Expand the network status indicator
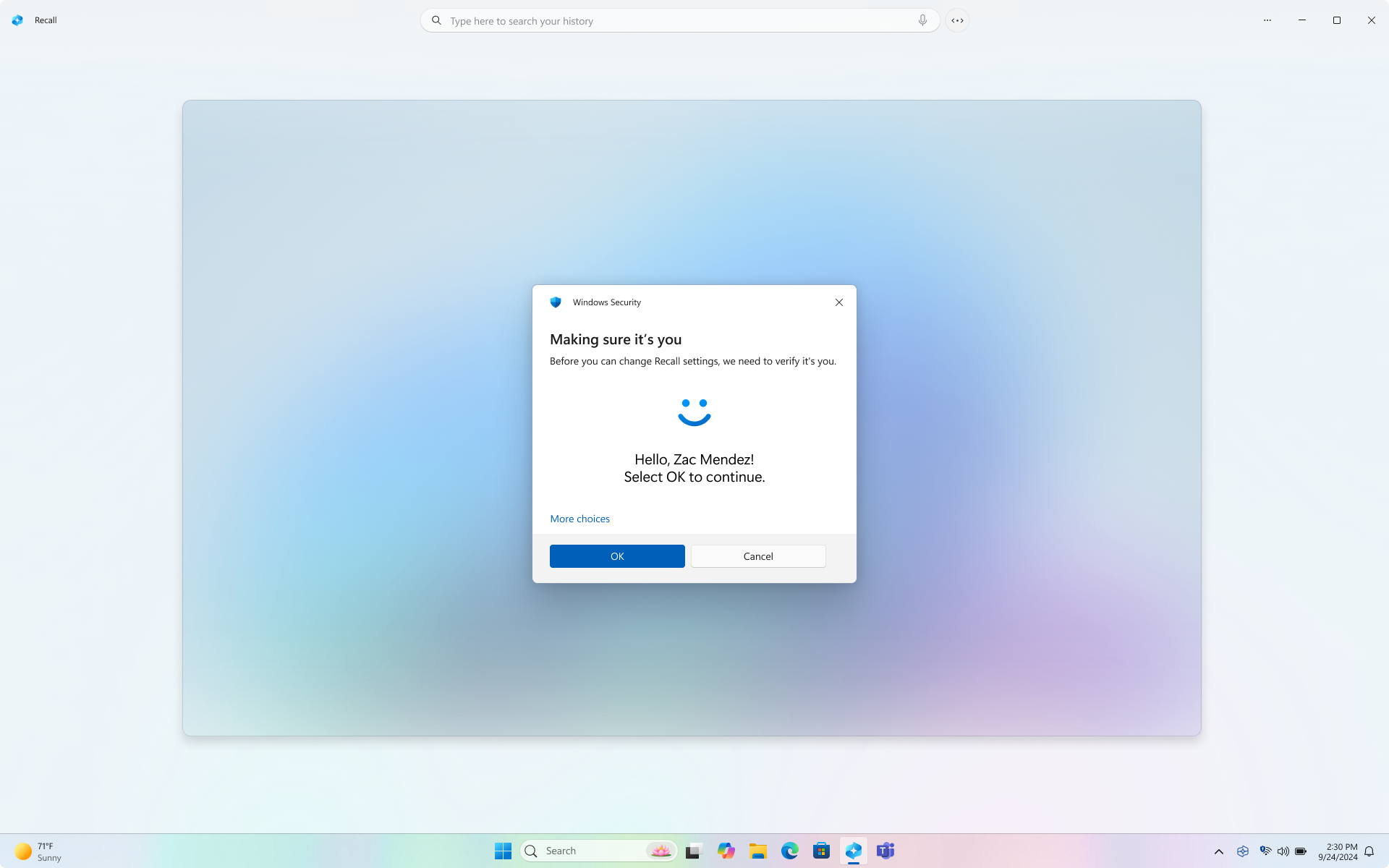Viewport: 1389px width, 868px height. point(1266,851)
